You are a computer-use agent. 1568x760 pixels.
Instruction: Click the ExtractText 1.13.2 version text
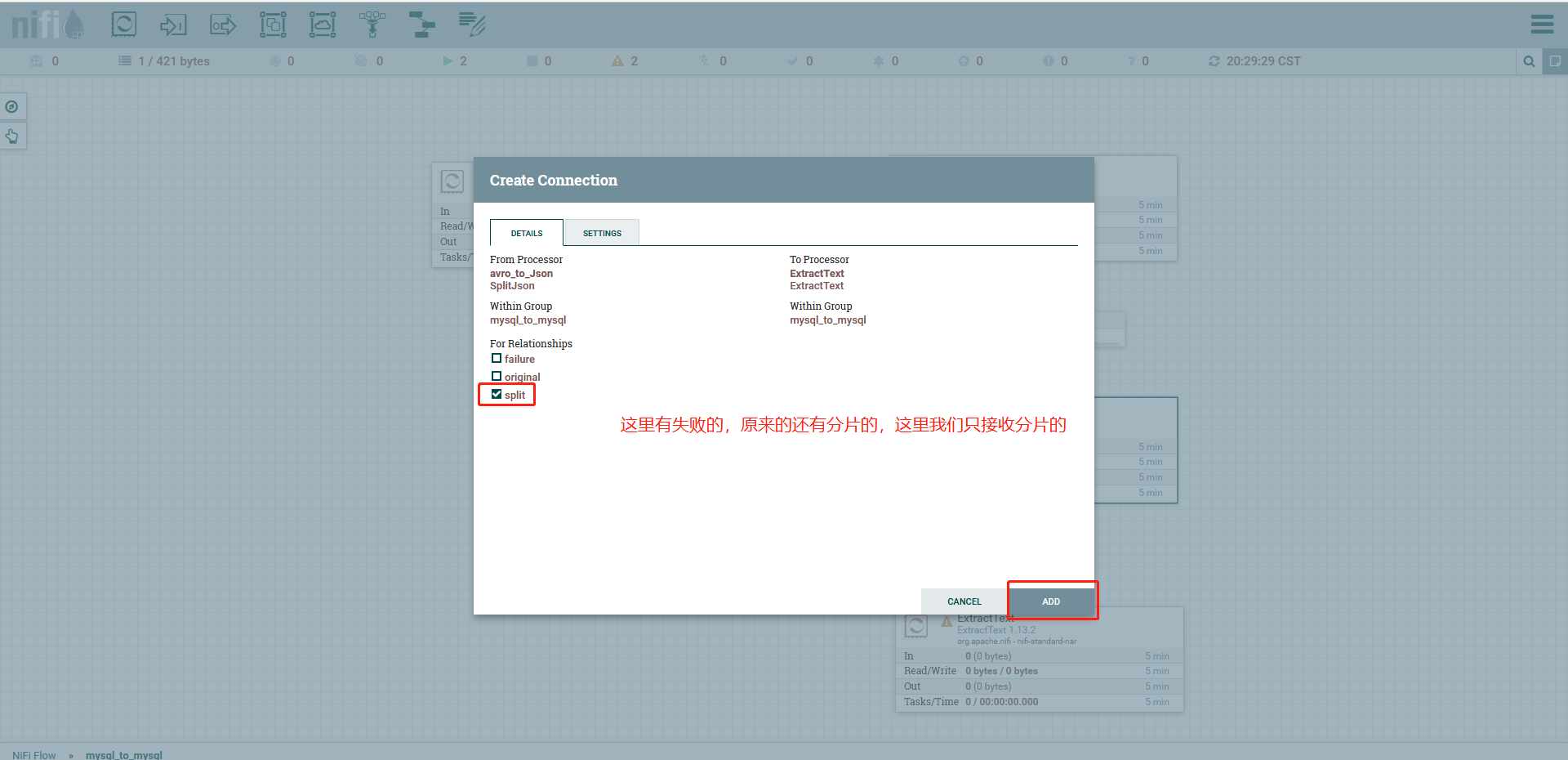tap(996, 630)
